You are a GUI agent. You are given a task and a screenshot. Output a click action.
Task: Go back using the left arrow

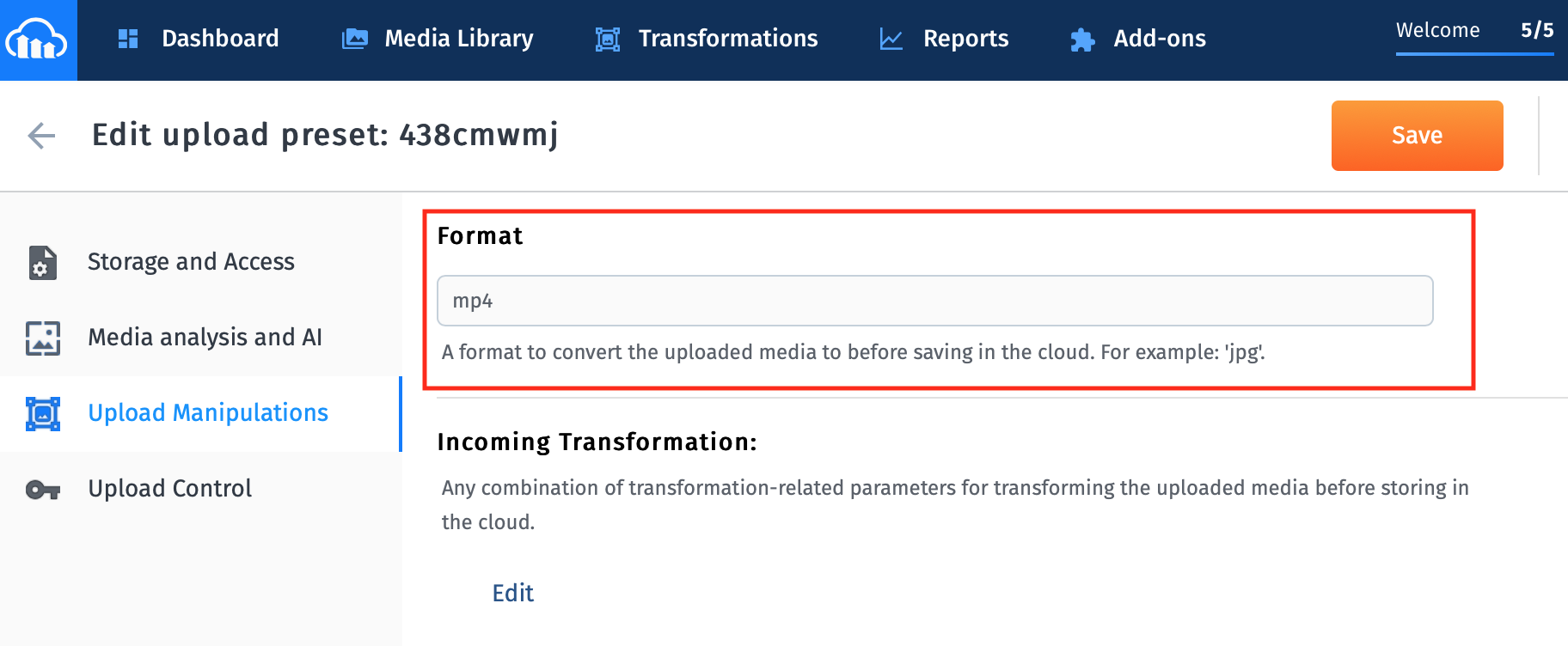tap(41, 136)
